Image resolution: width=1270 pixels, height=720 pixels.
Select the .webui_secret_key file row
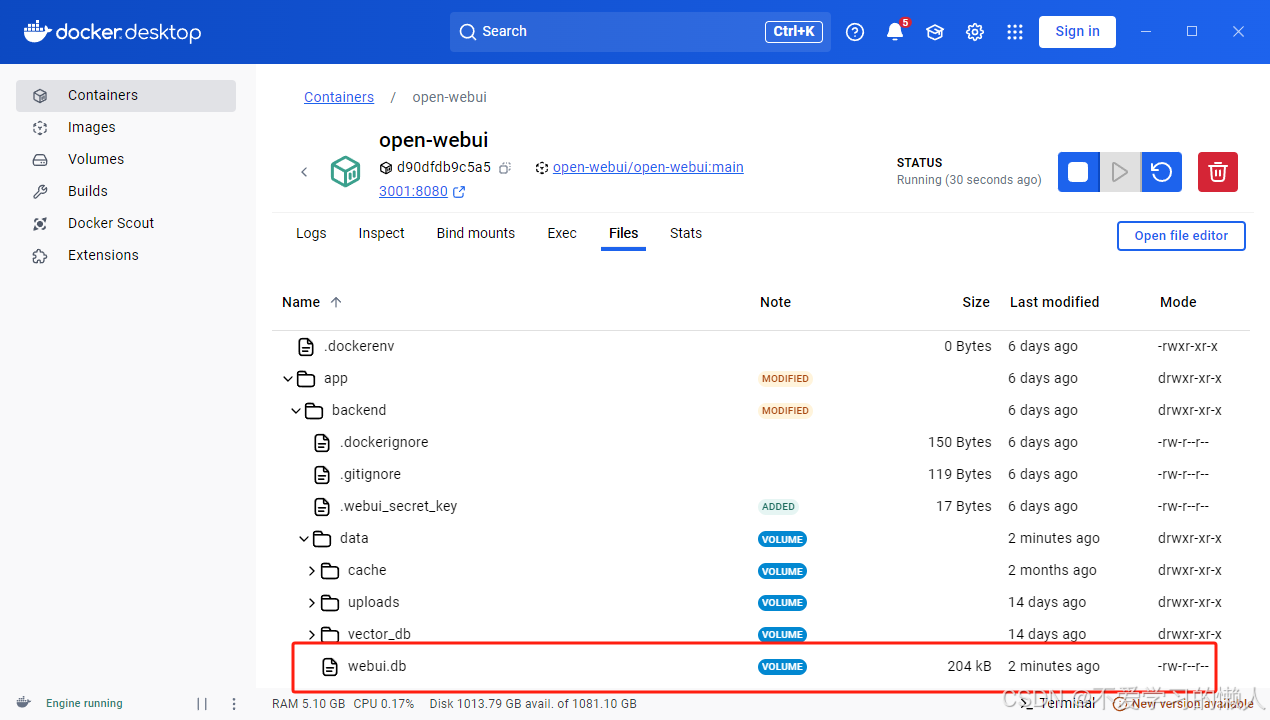pyautogui.click(x=761, y=507)
